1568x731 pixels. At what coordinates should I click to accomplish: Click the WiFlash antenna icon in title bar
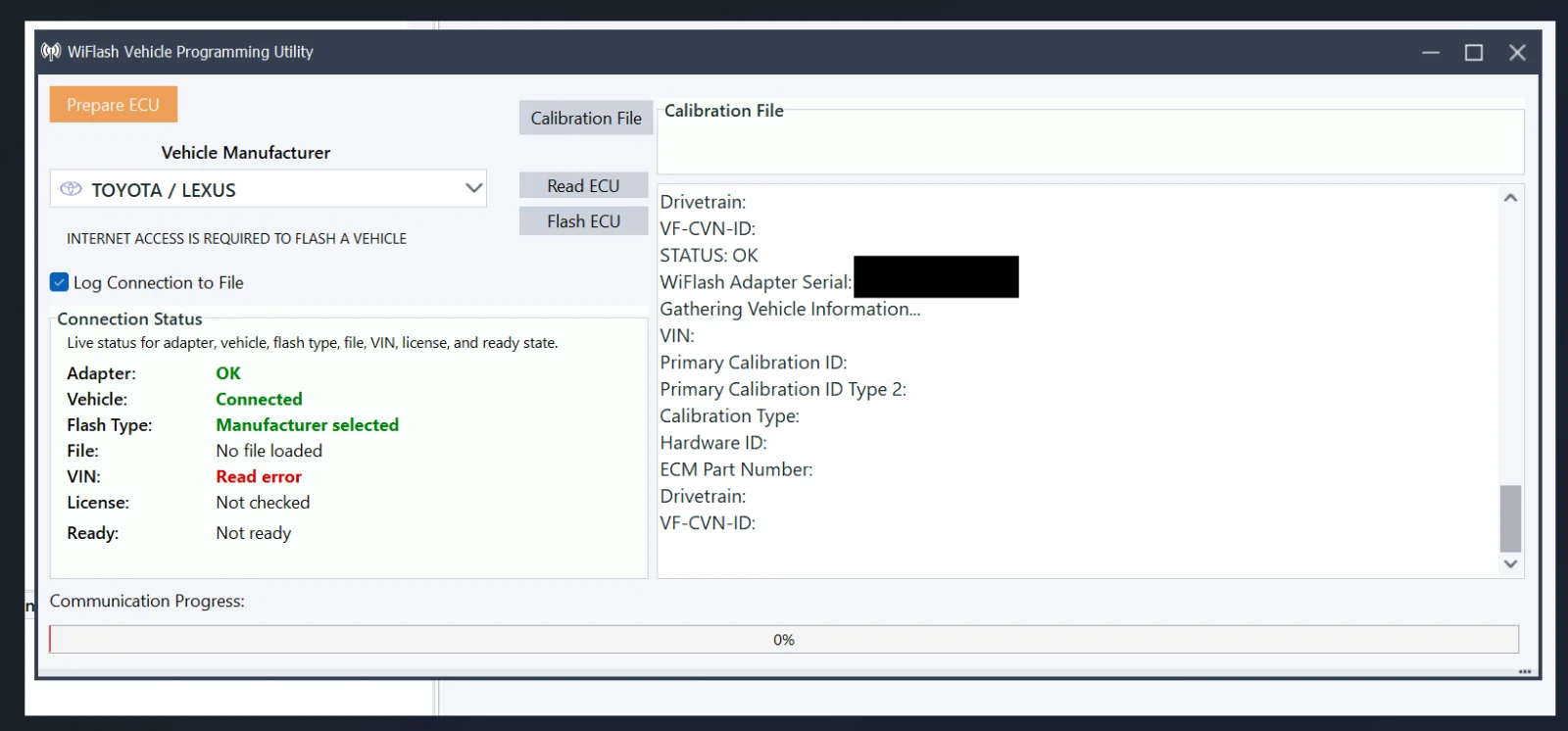(x=51, y=51)
